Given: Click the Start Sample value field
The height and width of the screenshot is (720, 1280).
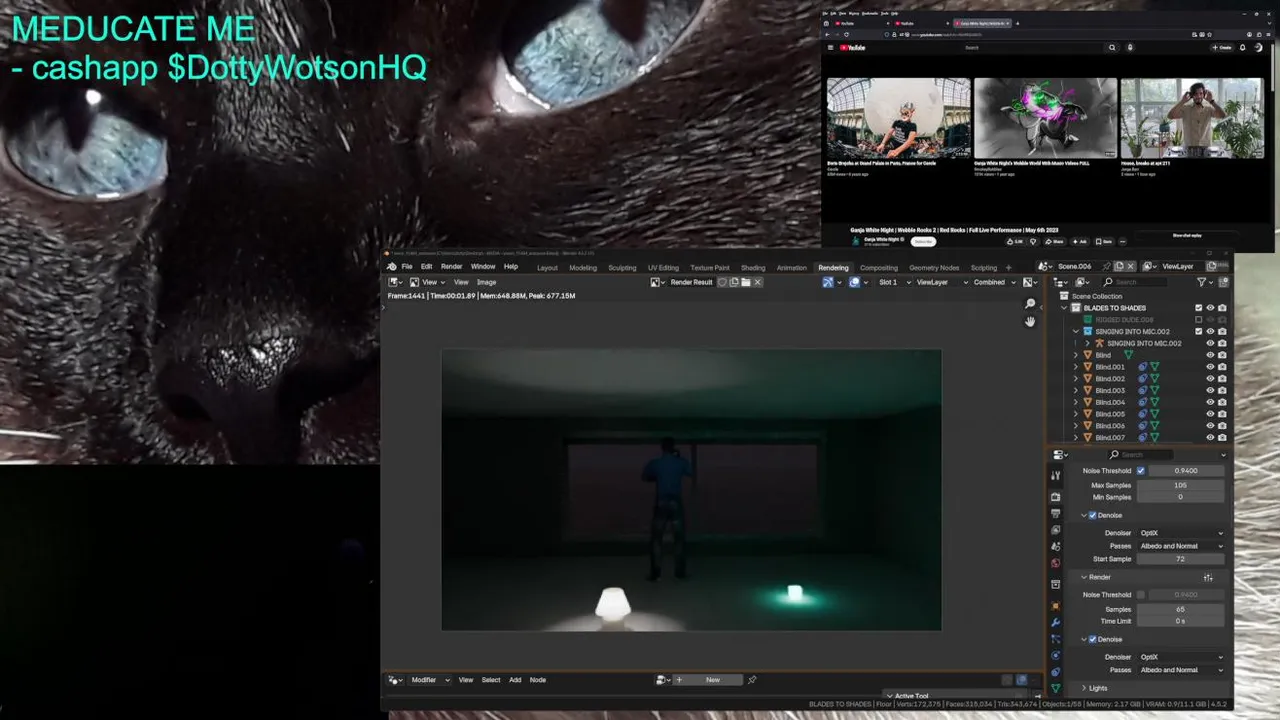Looking at the screenshot, I should click(1181, 559).
